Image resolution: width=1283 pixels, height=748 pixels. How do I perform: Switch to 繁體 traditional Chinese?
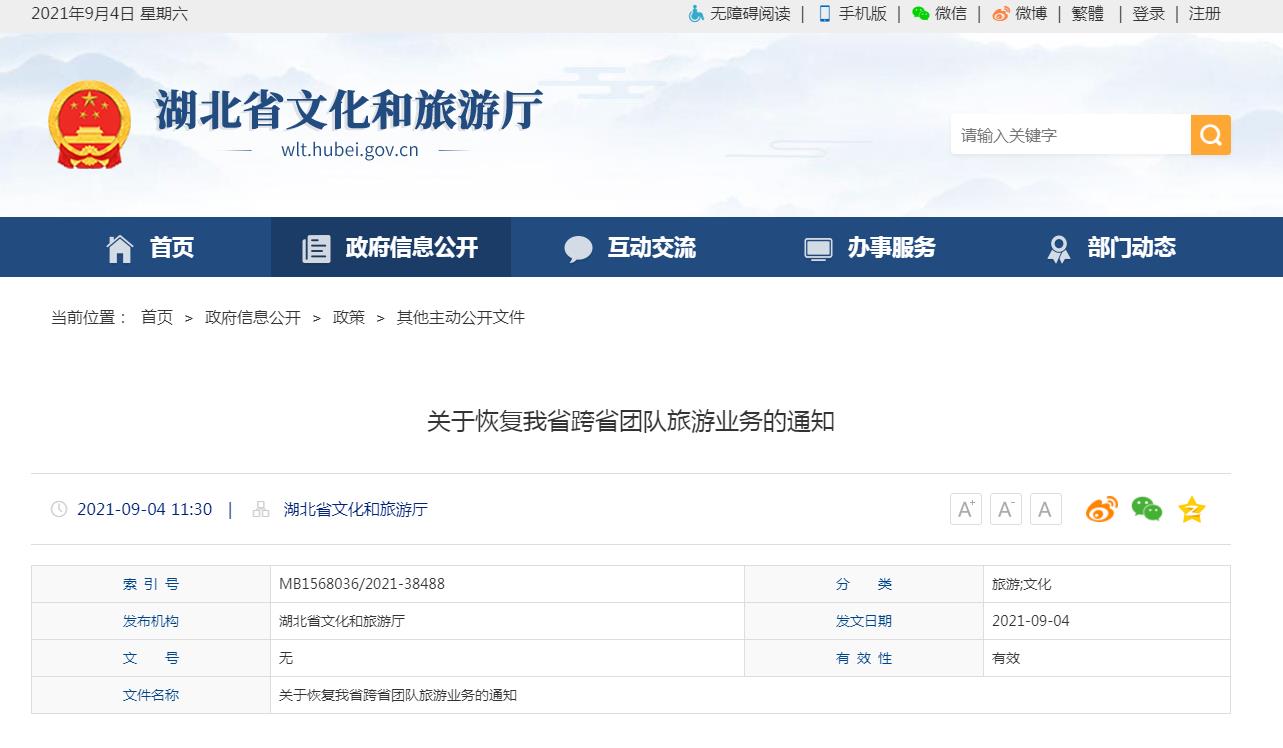(1087, 14)
